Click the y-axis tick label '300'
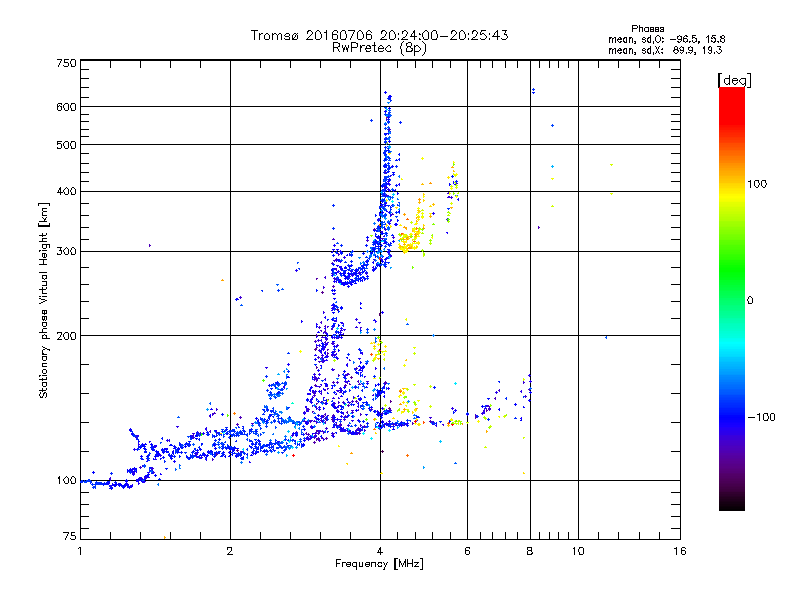Image resolution: width=800 pixels, height=600 pixels. coord(66,251)
